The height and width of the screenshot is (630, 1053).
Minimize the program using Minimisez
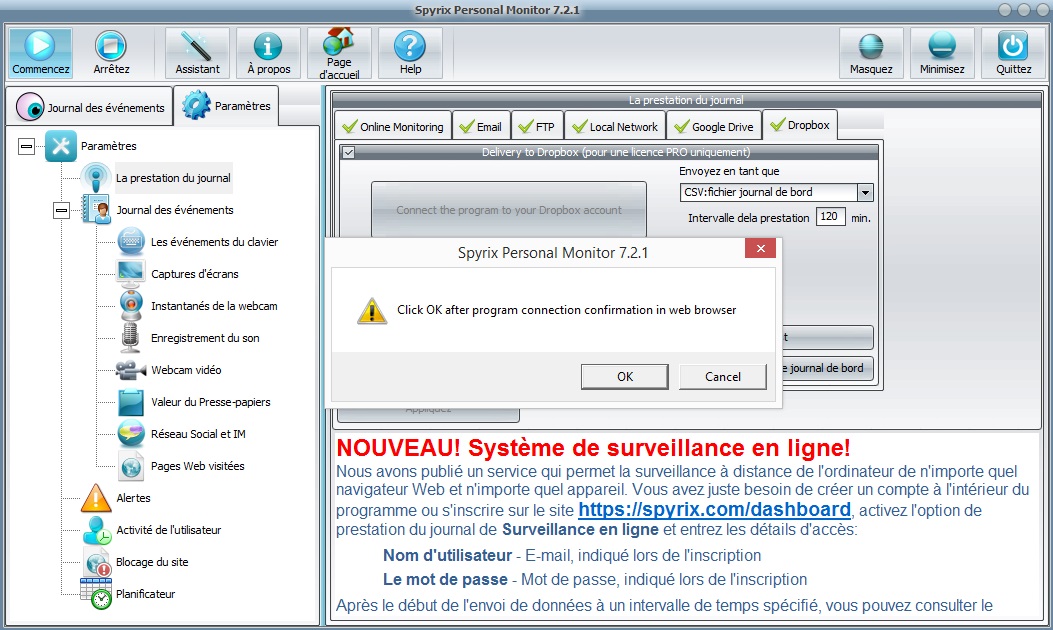coord(942,52)
